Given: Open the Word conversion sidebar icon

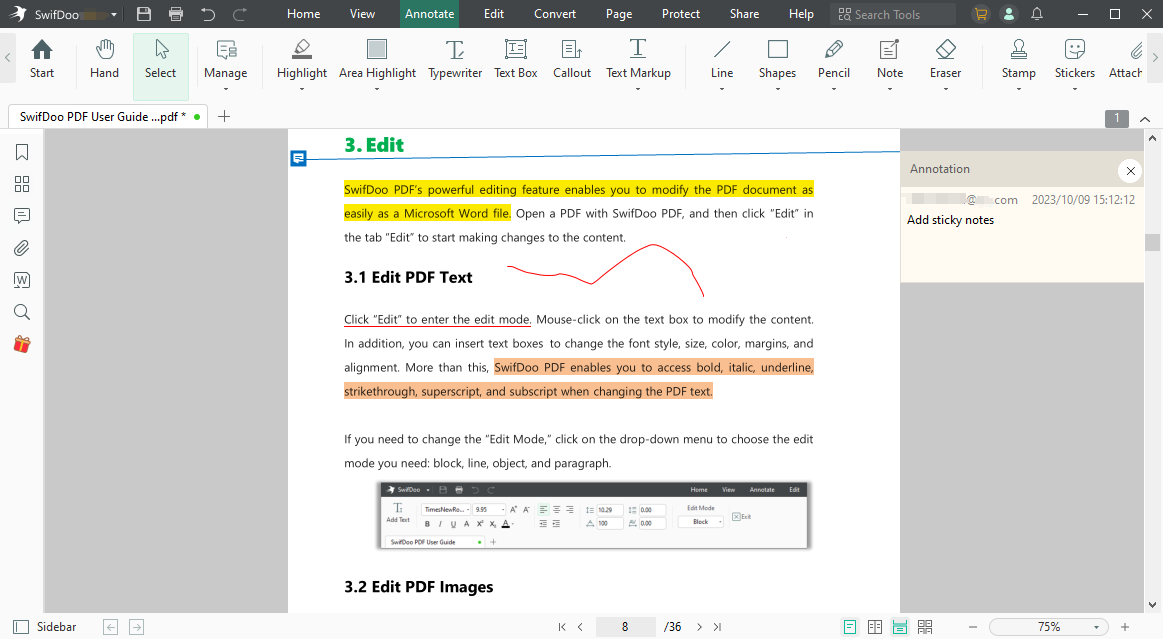Looking at the screenshot, I should (x=22, y=280).
